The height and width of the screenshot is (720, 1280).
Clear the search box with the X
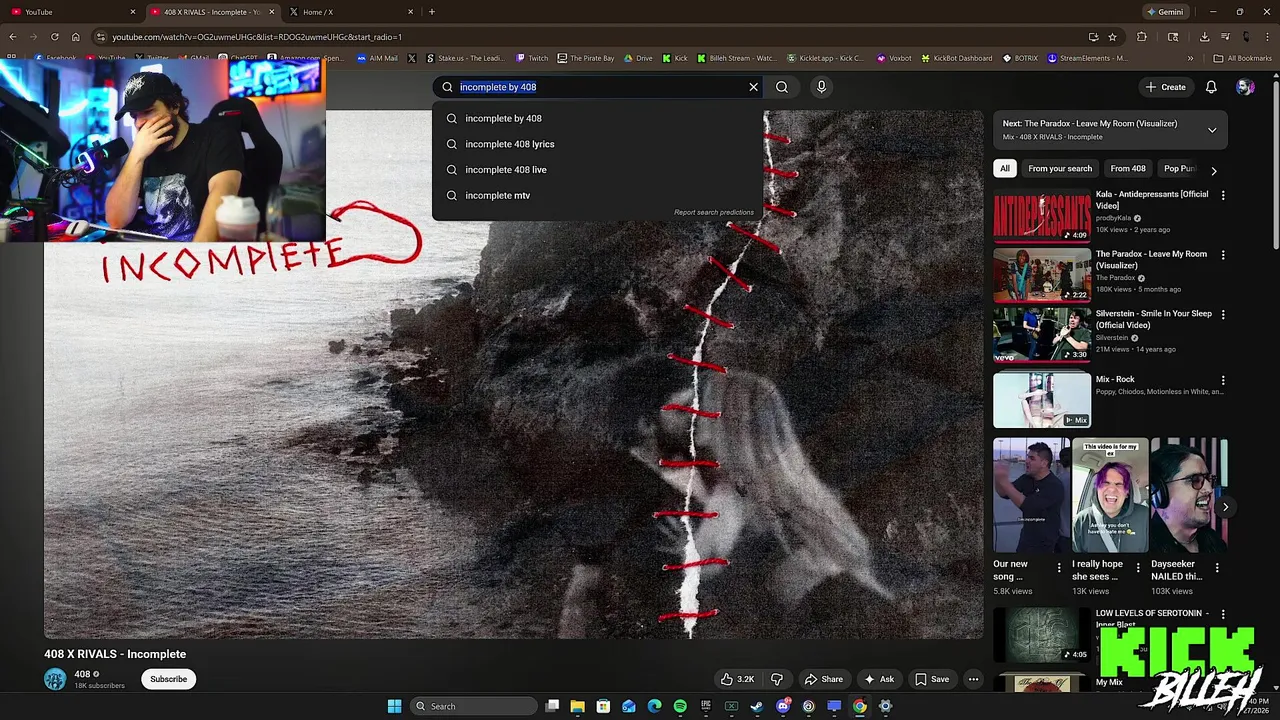[x=754, y=87]
